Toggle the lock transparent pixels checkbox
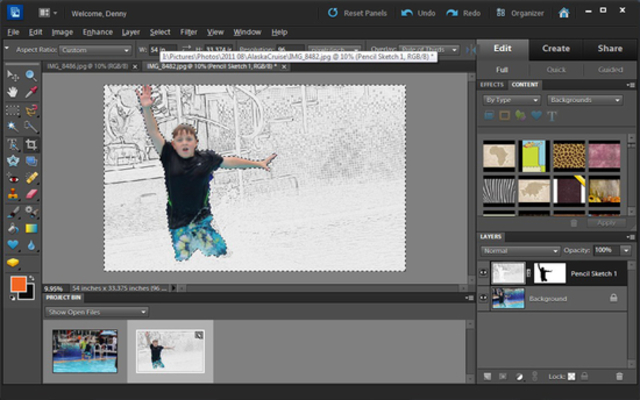Viewport: 640px width, 400px height. [x=573, y=376]
